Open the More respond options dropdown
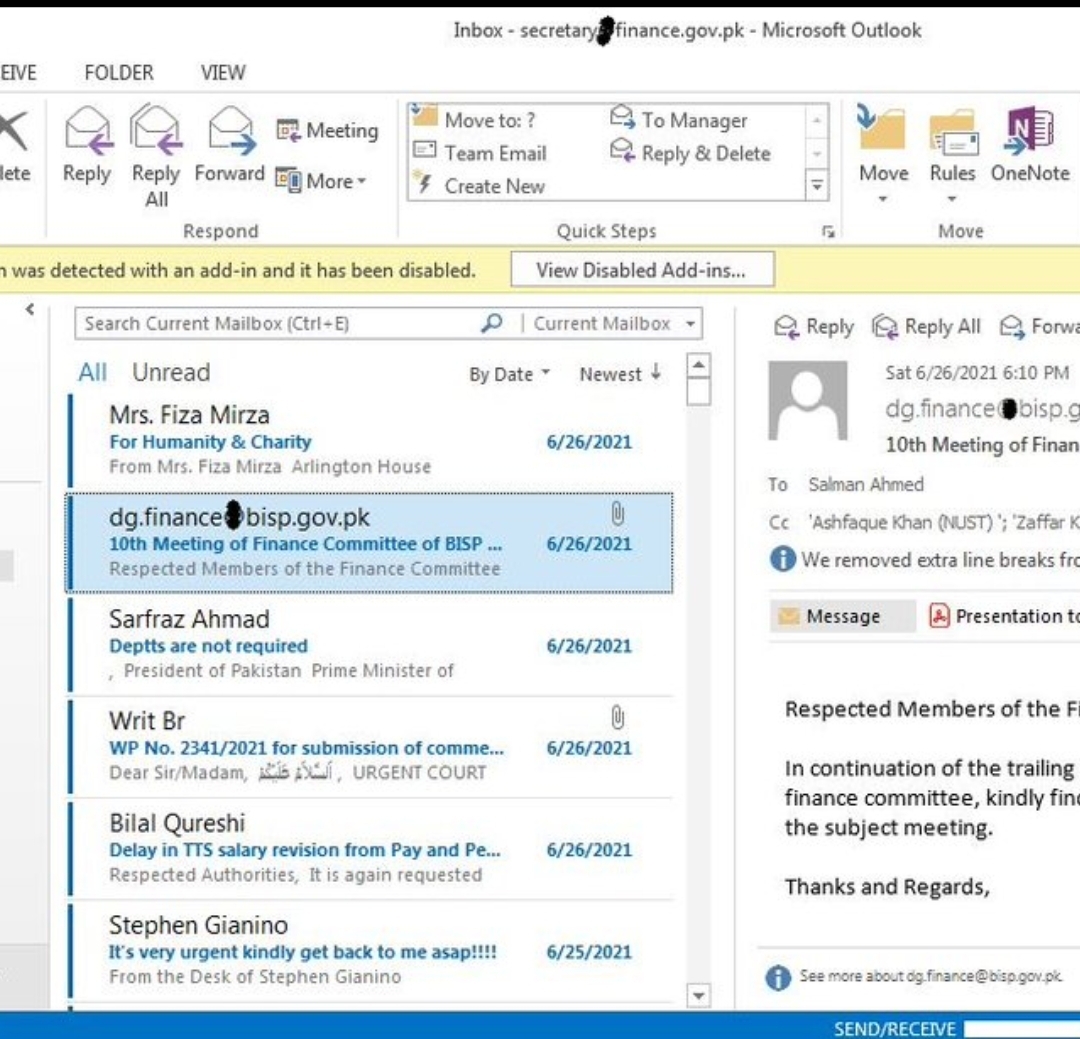The height and width of the screenshot is (1039, 1080). (x=321, y=181)
